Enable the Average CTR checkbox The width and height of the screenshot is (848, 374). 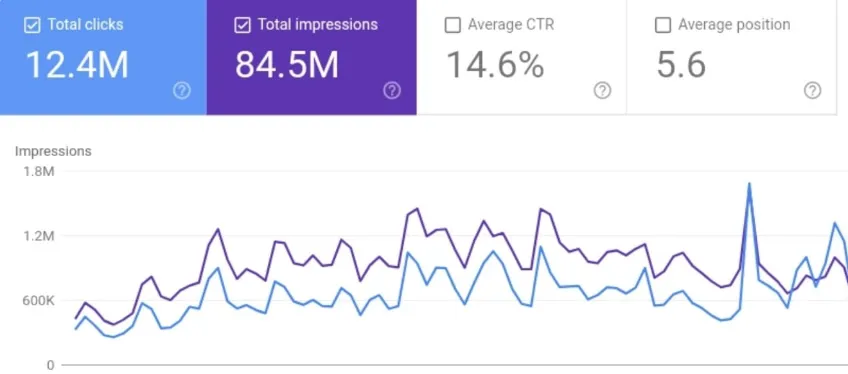click(x=452, y=25)
